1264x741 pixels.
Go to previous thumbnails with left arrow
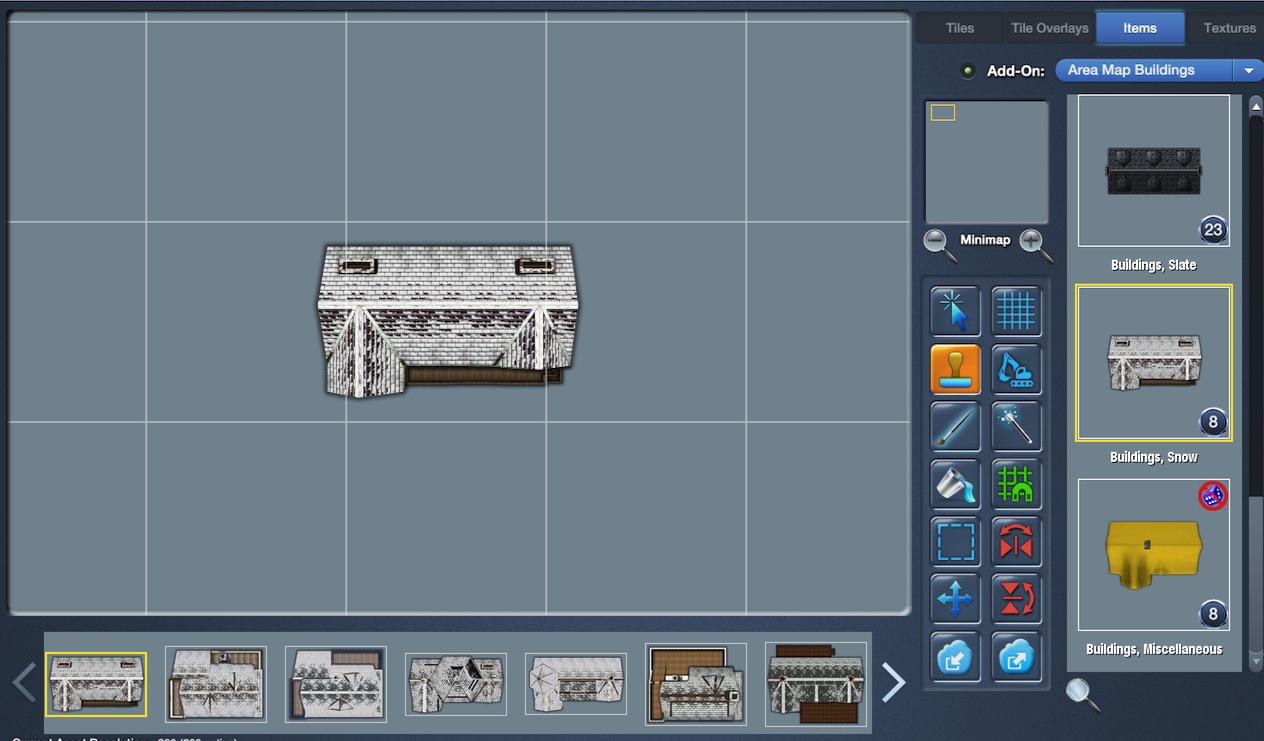pos(24,682)
